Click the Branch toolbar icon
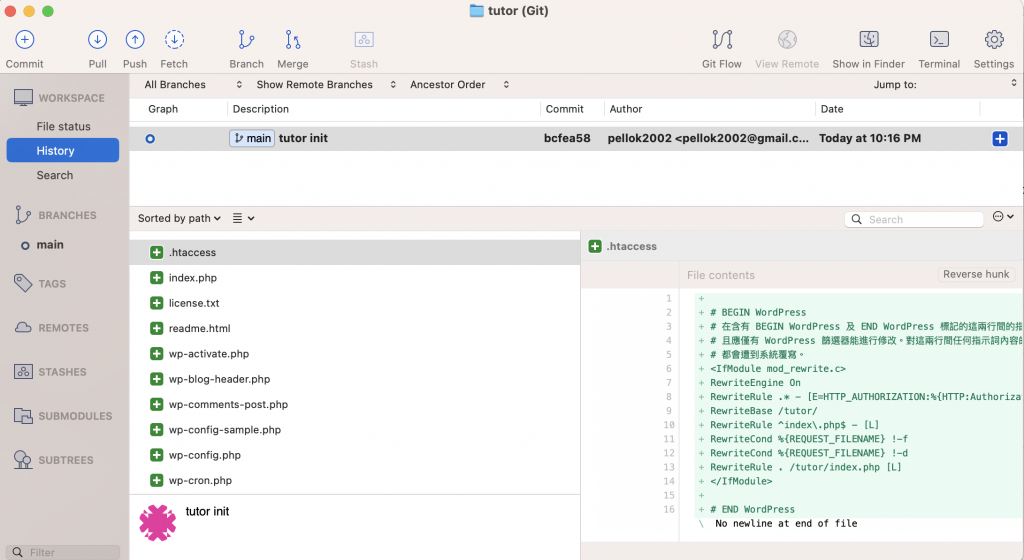Viewport: 1024px width, 560px height. pos(246,40)
